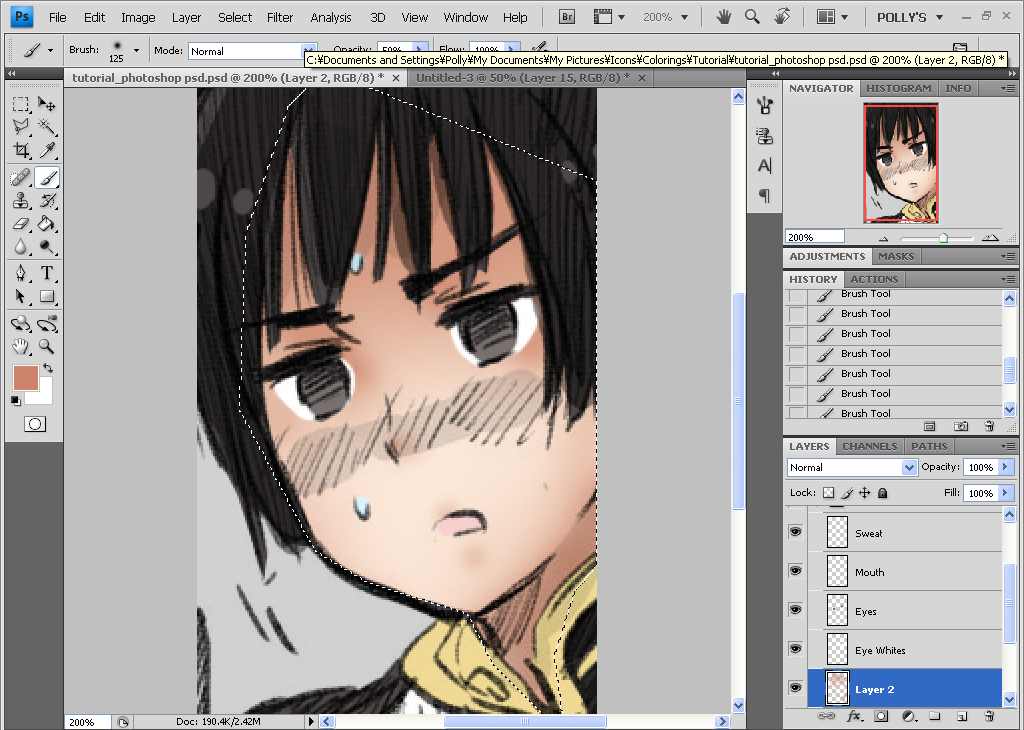Select the Hand tool in toolbox

click(20, 346)
